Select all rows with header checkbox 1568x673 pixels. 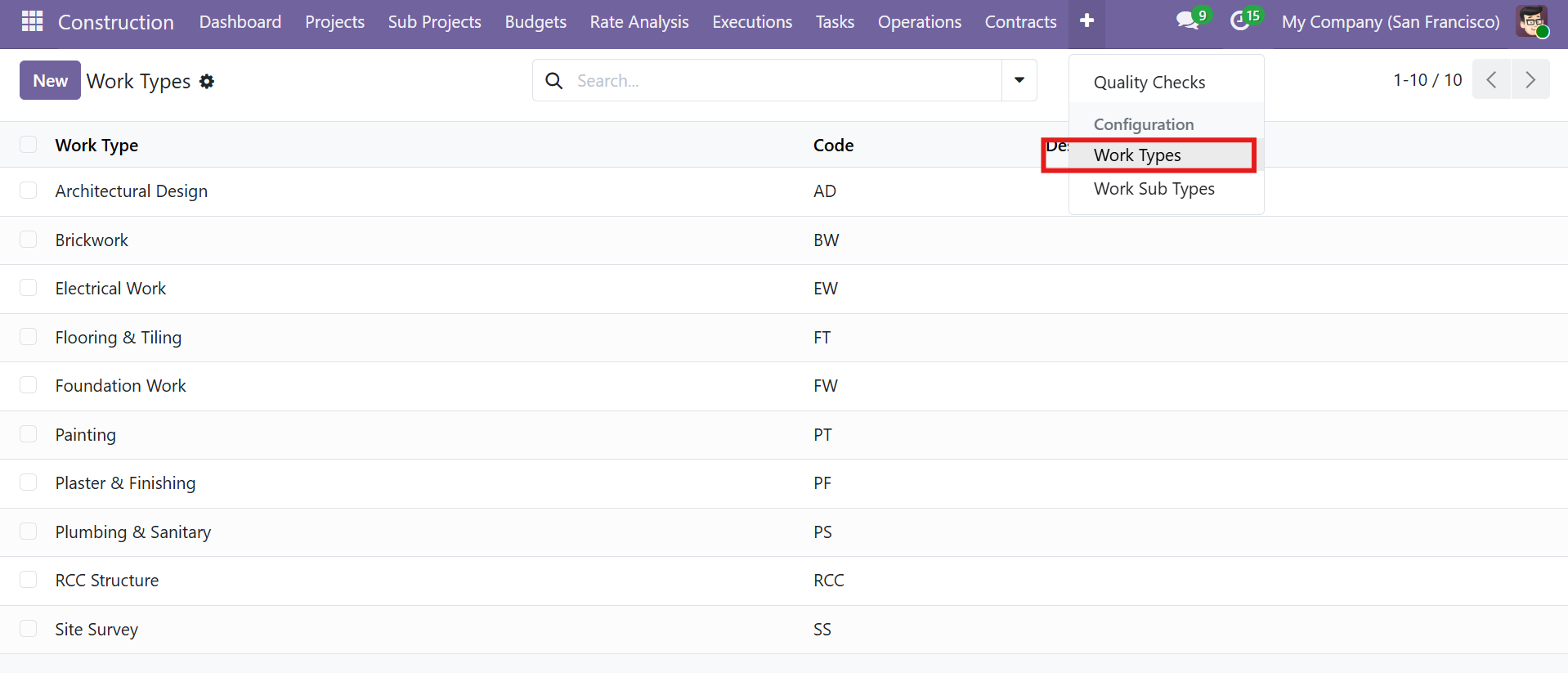click(29, 145)
